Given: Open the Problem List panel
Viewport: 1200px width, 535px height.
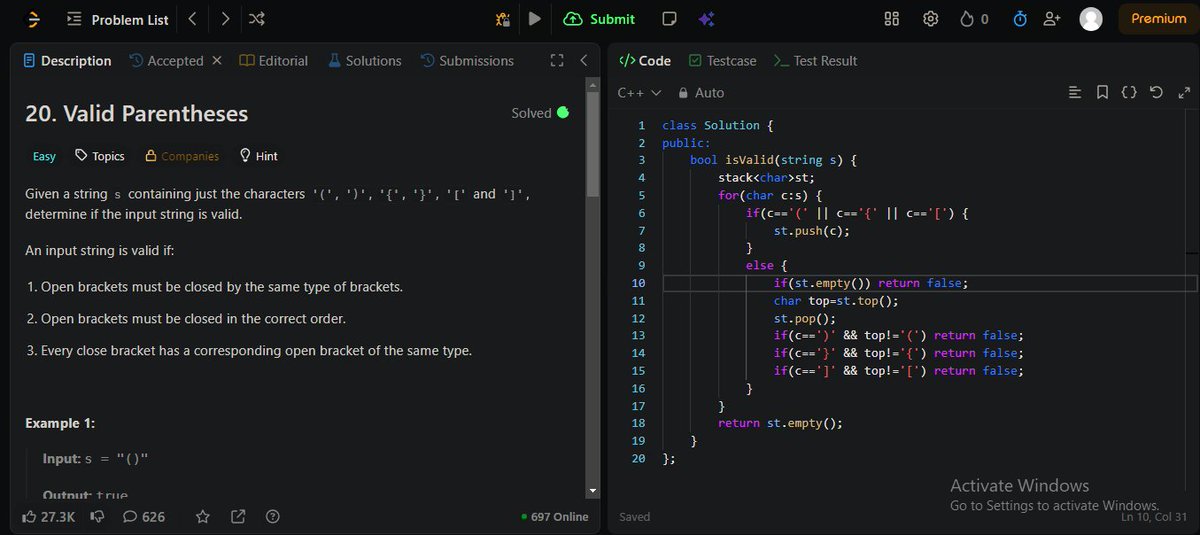Looking at the screenshot, I should [x=118, y=19].
